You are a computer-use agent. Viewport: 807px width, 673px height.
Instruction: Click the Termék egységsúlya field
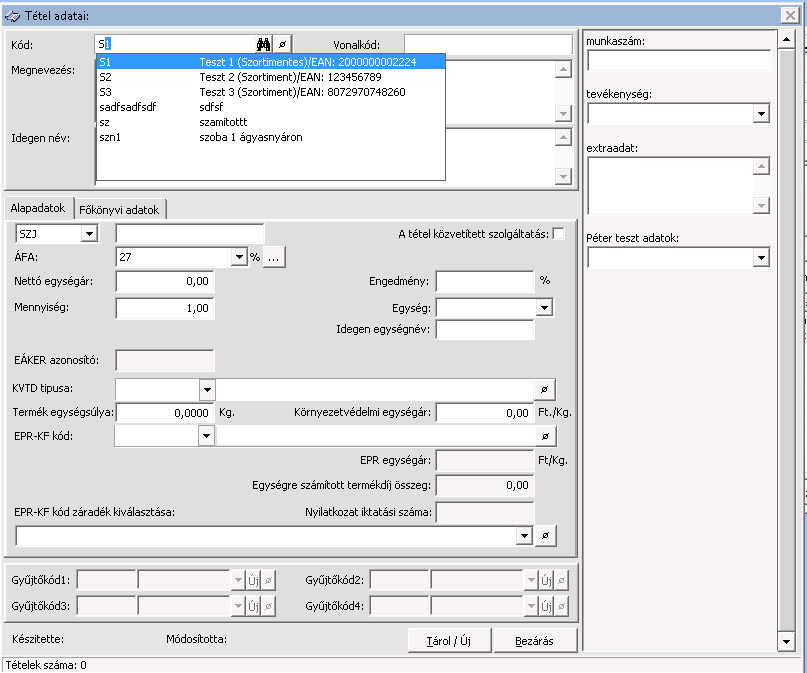[165, 413]
